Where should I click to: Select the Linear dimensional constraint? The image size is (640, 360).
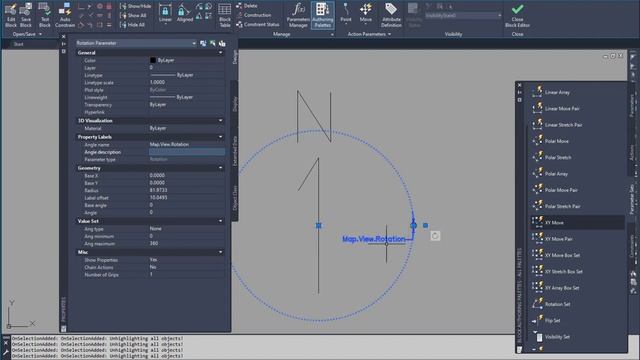[x=165, y=13]
